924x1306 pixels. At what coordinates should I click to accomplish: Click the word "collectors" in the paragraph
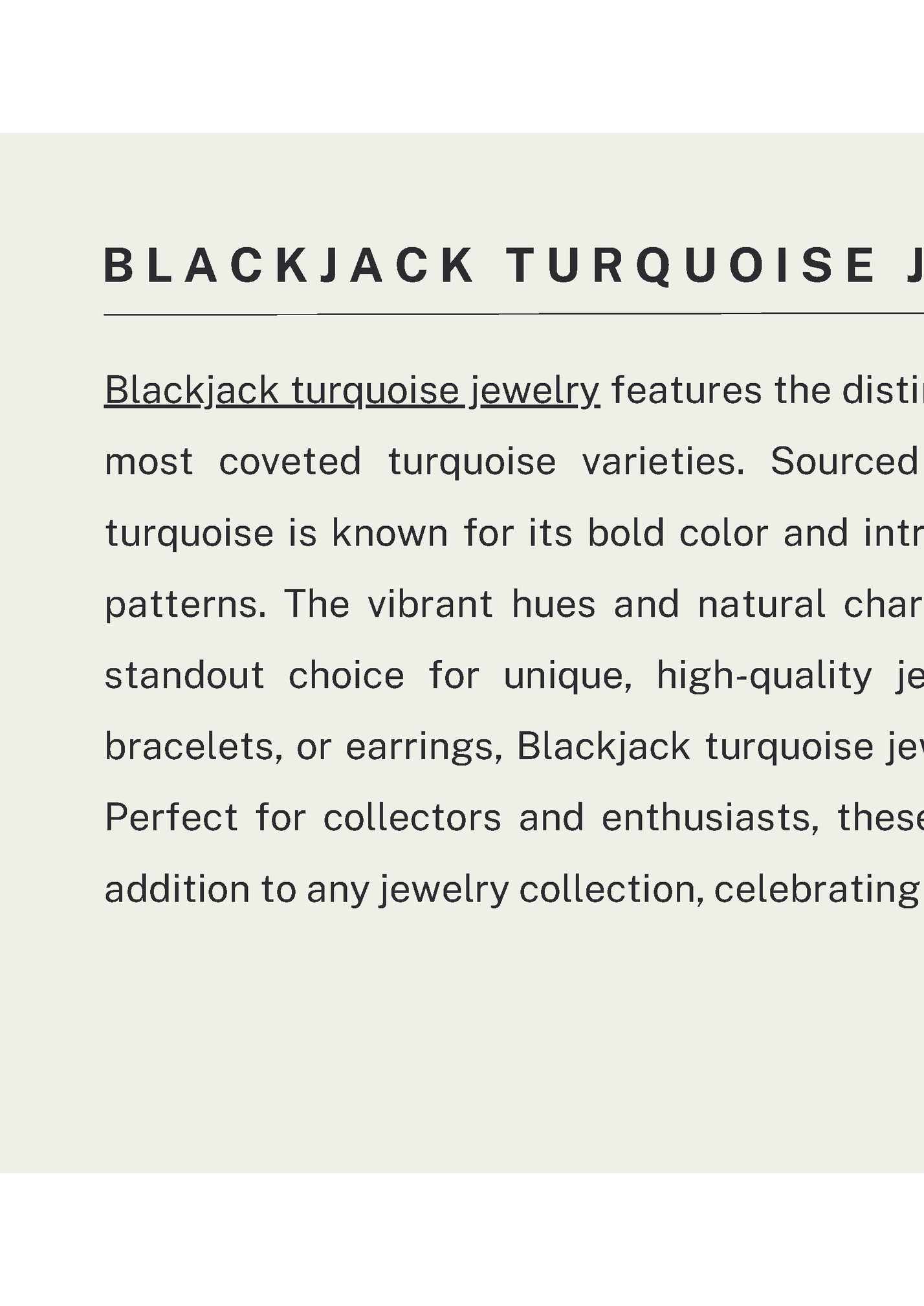pyautogui.click(x=412, y=817)
